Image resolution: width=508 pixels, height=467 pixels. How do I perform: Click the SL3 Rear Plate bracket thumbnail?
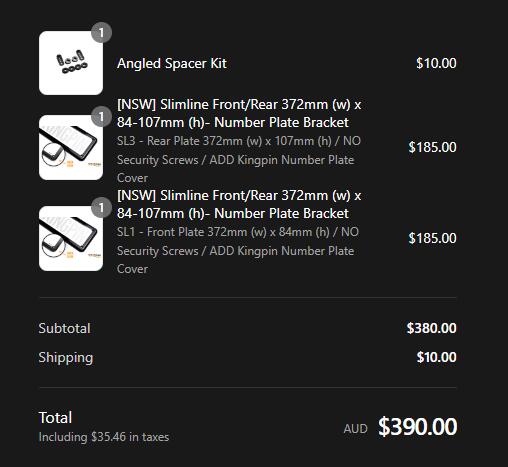tap(71, 147)
